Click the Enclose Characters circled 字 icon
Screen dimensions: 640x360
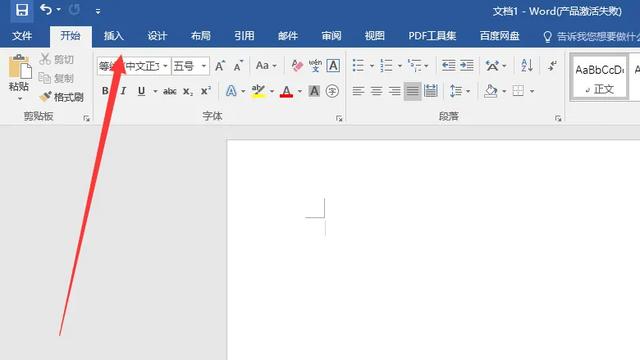click(x=332, y=91)
